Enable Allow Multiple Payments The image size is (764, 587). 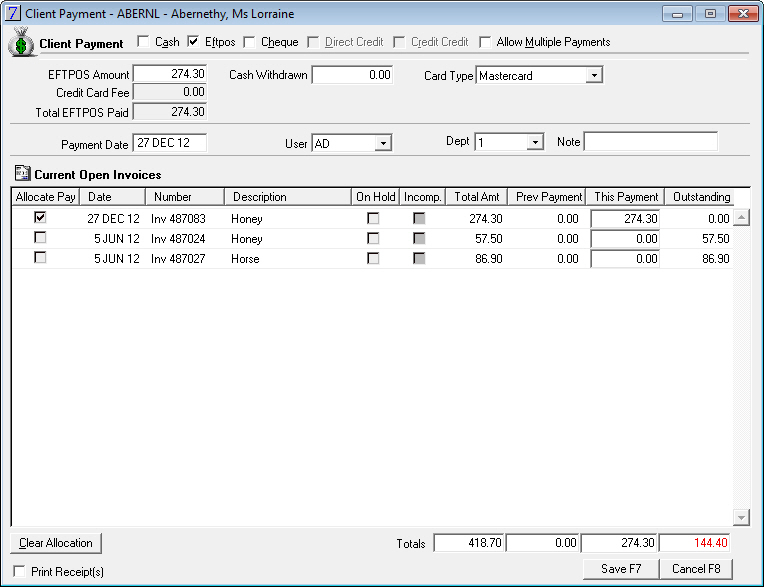pyautogui.click(x=485, y=42)
